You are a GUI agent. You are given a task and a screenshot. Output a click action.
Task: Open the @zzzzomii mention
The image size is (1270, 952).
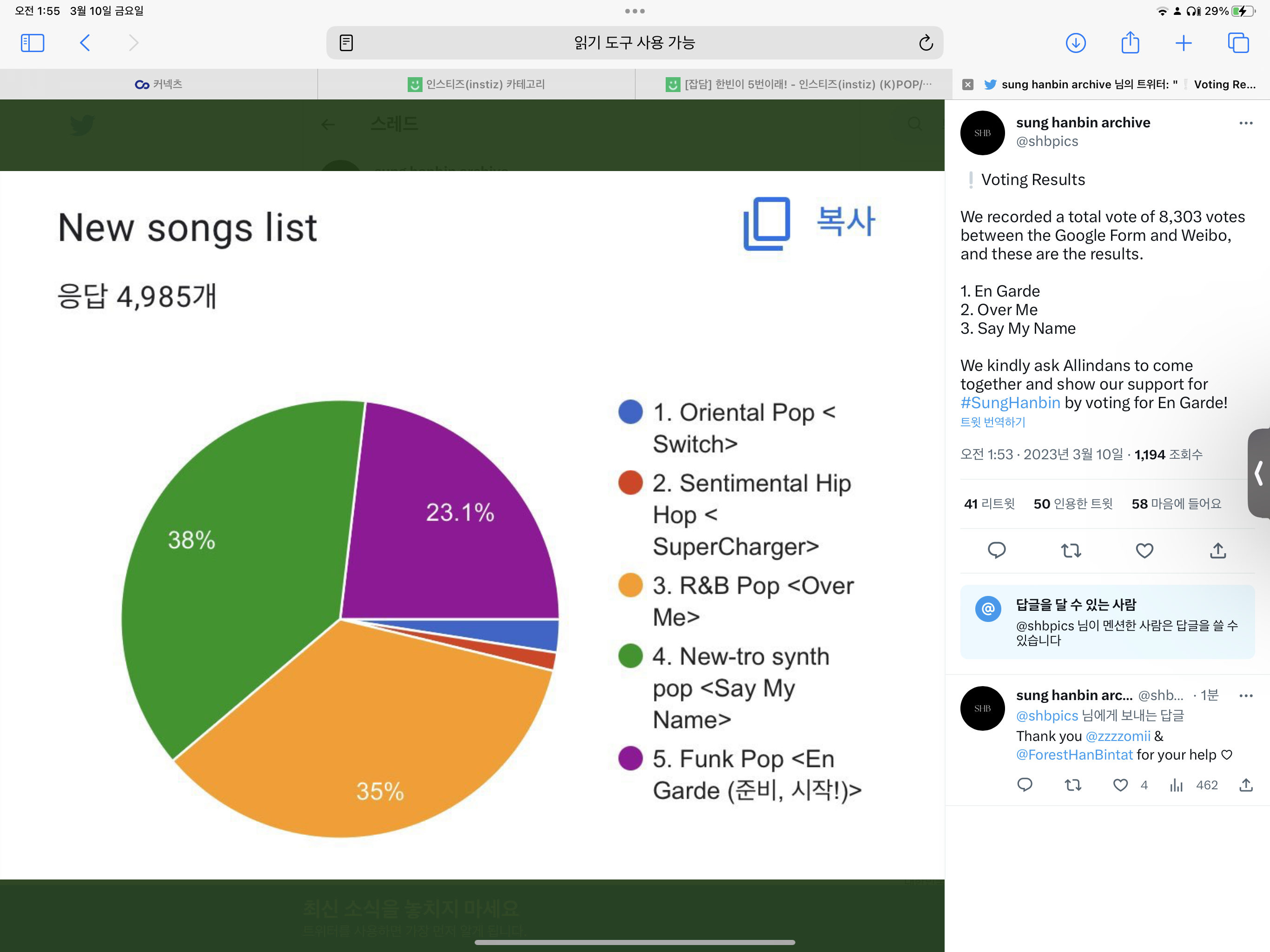(x=1118, y=736)
